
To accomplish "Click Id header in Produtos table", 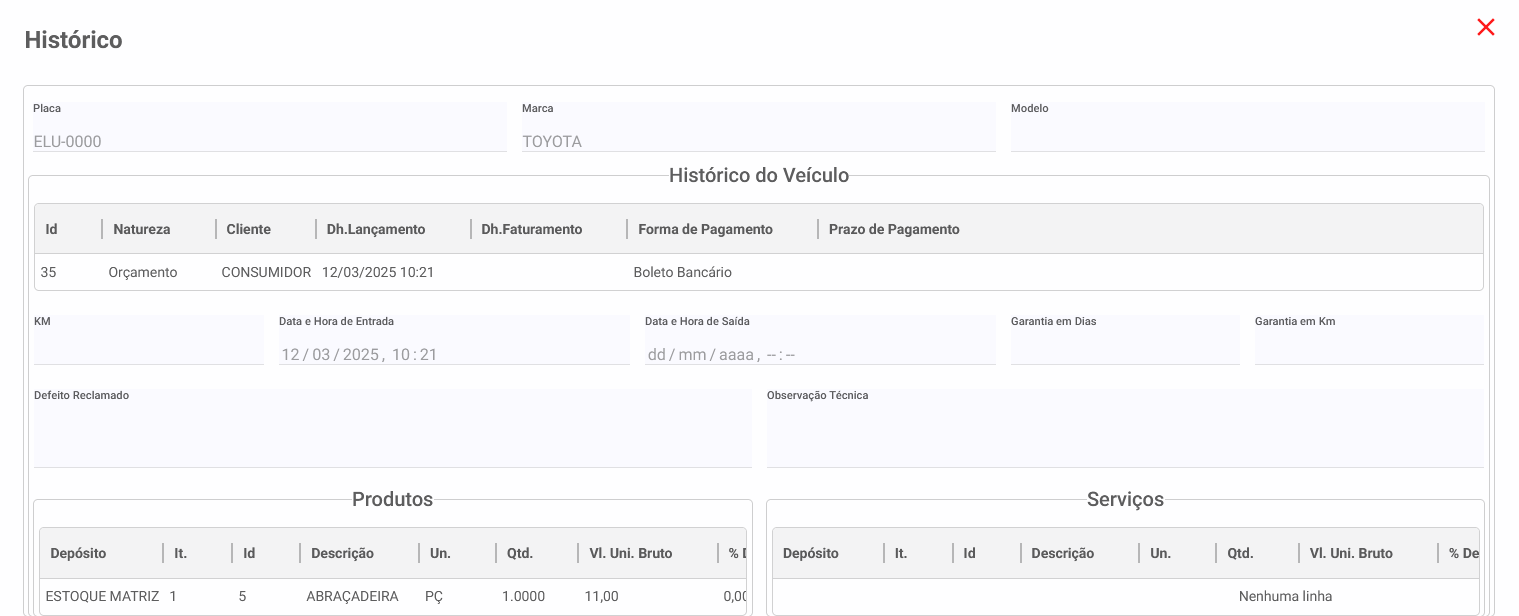I will [x=249, y=553].
